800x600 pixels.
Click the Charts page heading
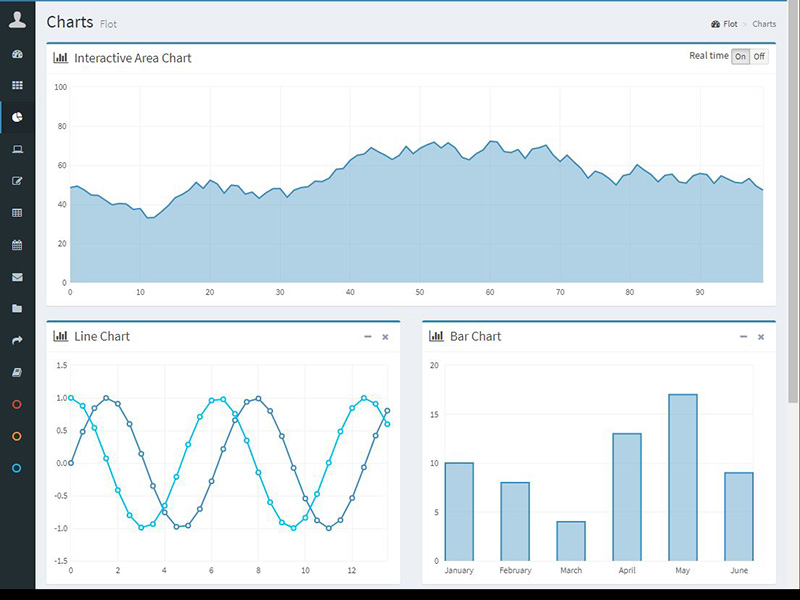pos(70,22)
